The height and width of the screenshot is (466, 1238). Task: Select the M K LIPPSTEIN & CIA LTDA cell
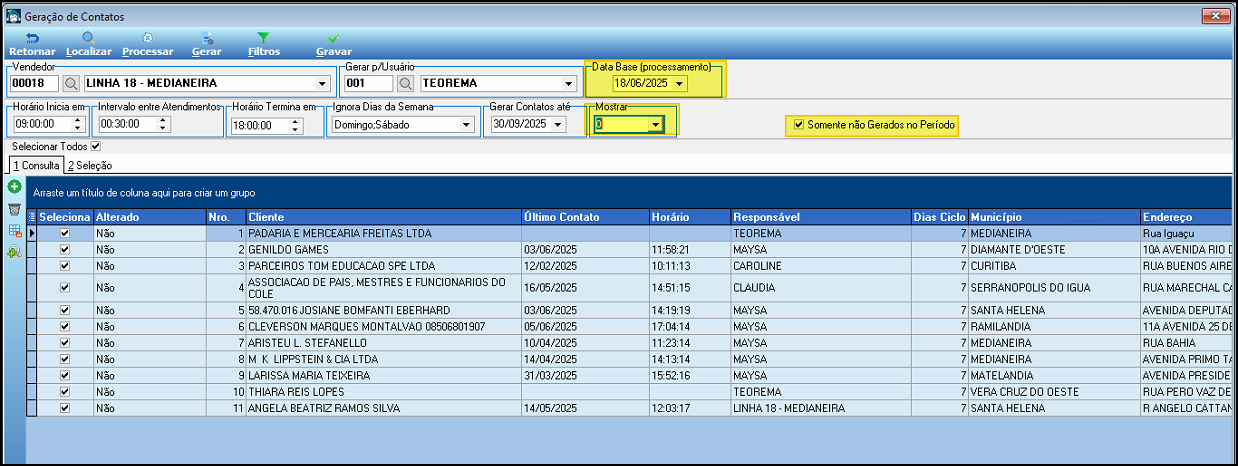click(x=383, y=359)
